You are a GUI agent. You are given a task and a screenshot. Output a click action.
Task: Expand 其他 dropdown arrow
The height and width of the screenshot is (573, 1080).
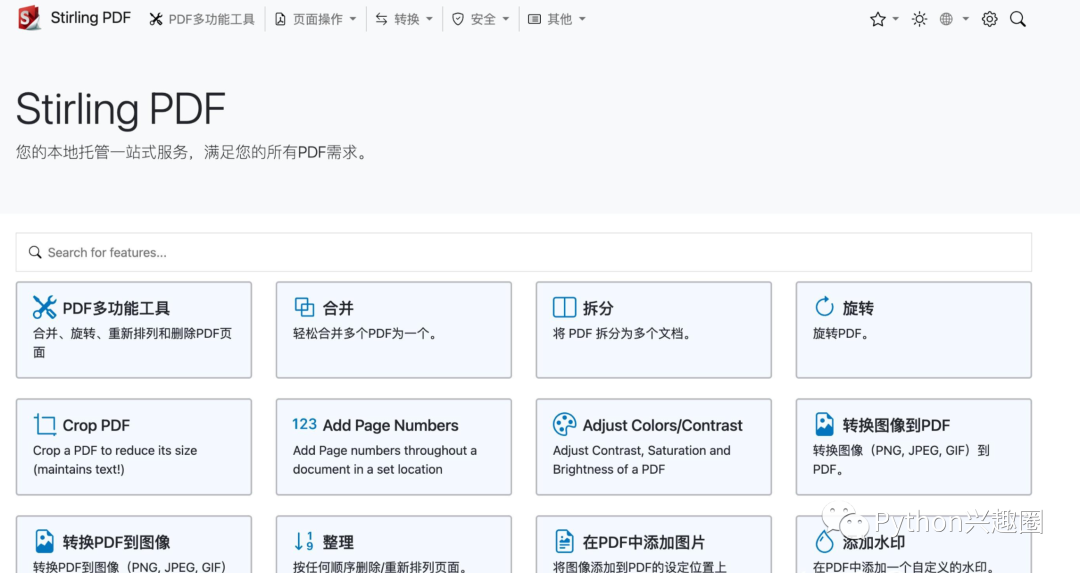[x=583, y=19]
